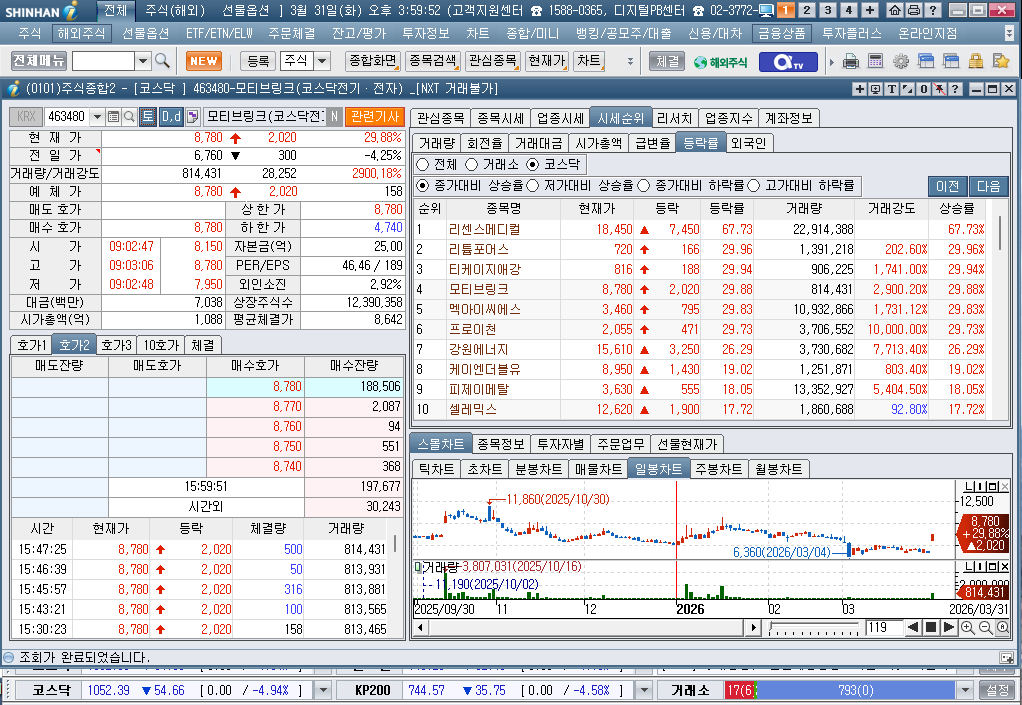Screen dimensions: 1022x705
Task: Switch to the 호가1 tab
Action: (32, 345)
